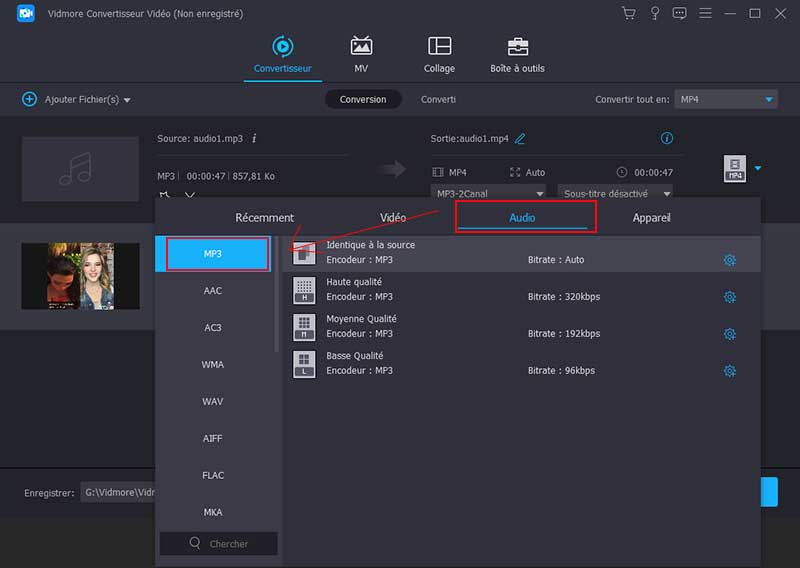Click the Moyenne Qualité M icon
Image resolution: width=800 pixels, height=568 pixels.
304,327
